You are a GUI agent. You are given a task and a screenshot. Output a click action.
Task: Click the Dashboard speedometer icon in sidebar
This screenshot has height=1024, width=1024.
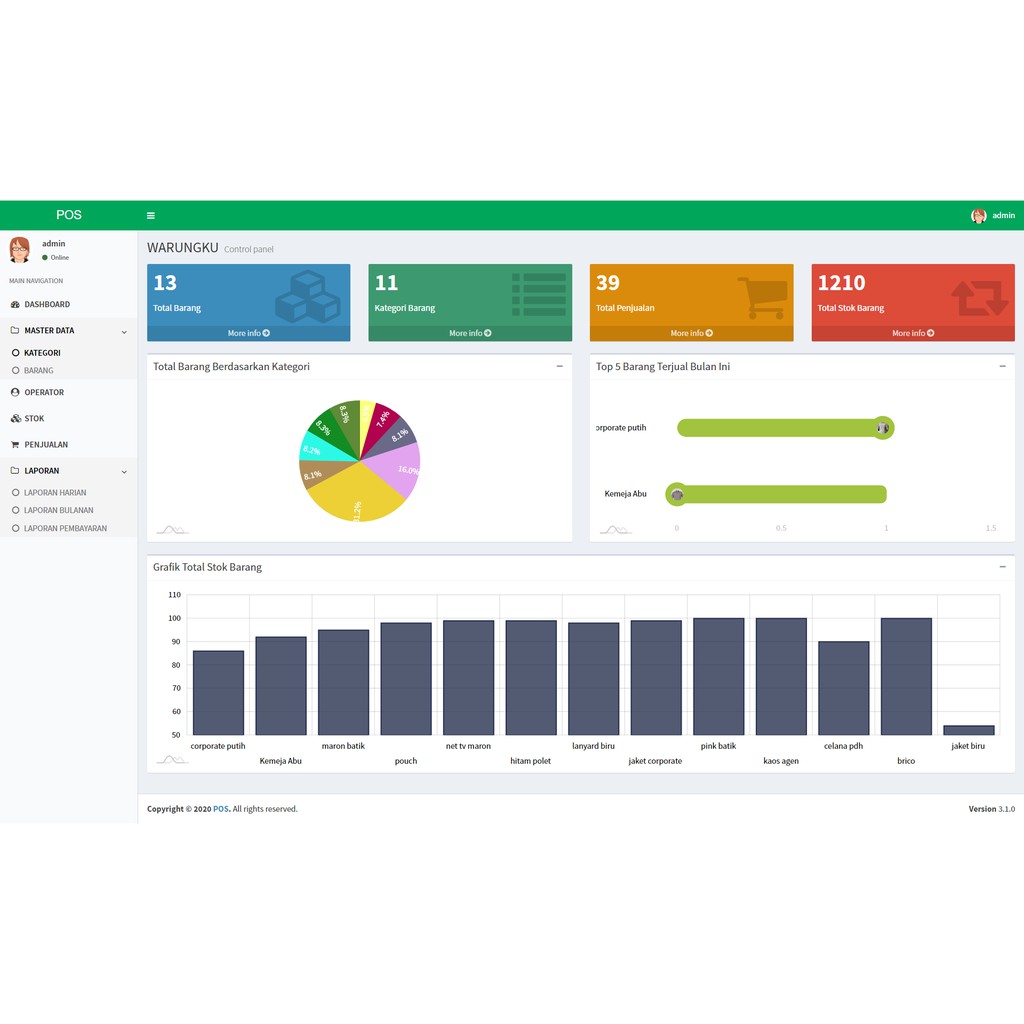pyautogui.click(x=13, y=304)
